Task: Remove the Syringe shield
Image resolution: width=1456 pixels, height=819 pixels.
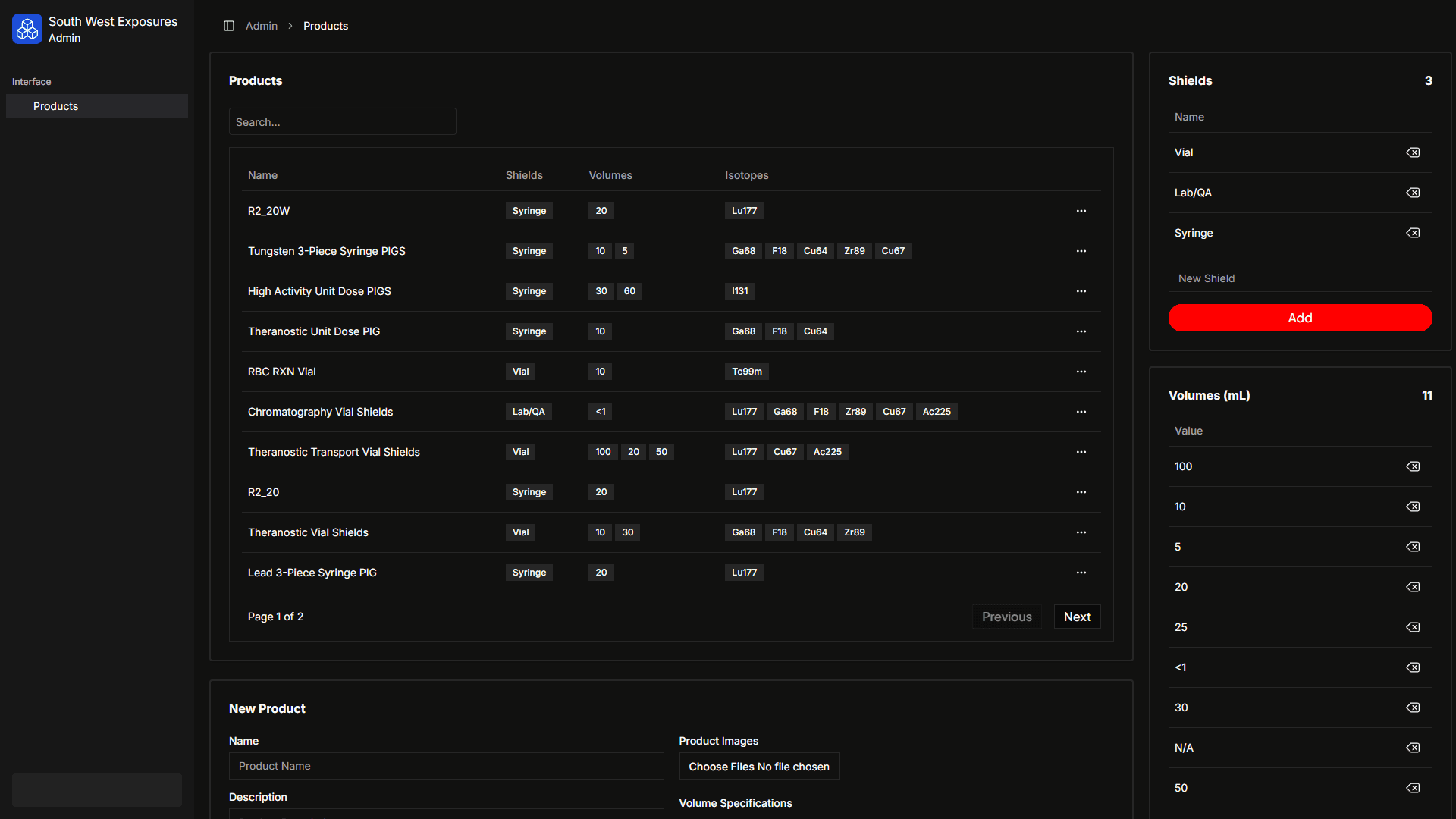Action: pos(1413,233)
